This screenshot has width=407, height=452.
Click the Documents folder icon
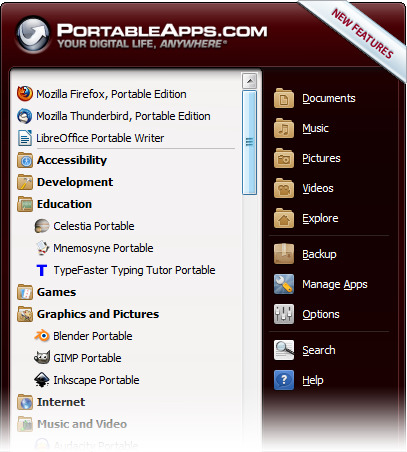point(284,98)
